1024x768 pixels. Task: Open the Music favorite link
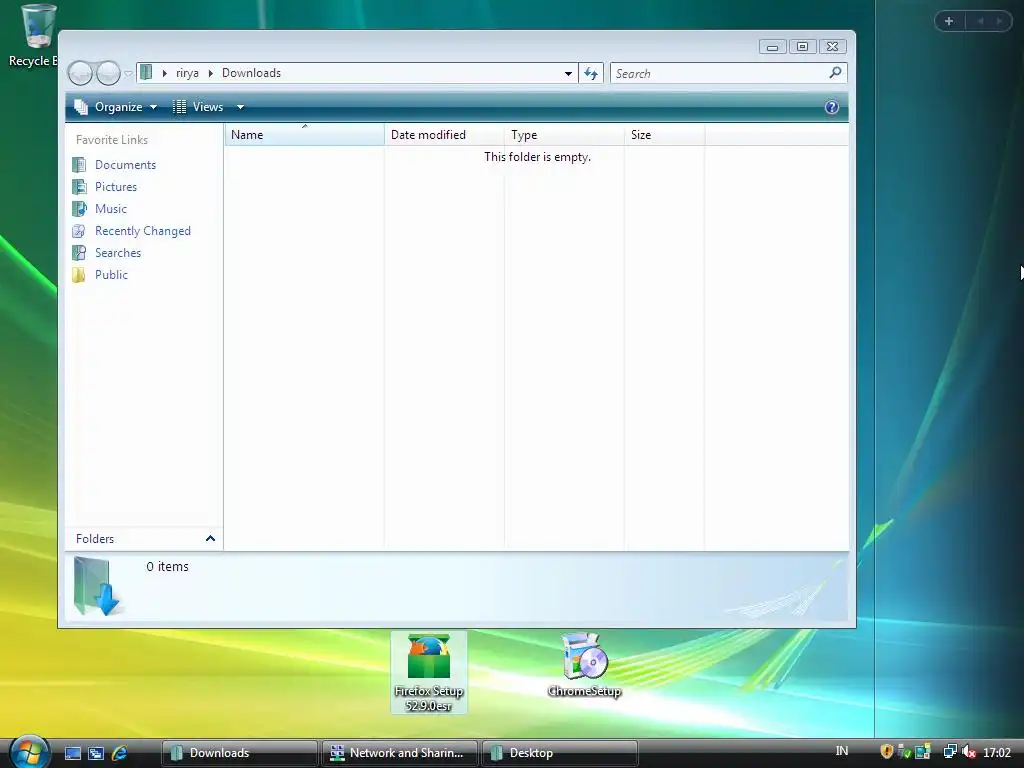click(111, 209)
